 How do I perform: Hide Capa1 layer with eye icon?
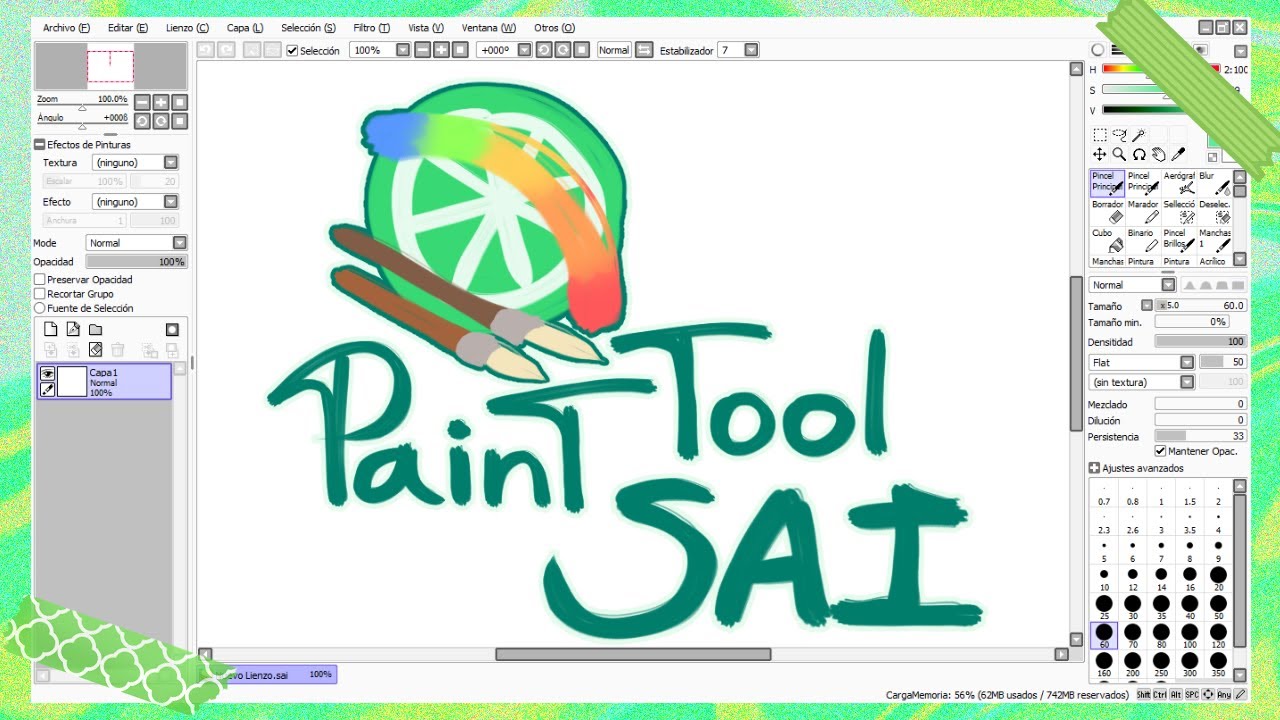click(x=47, y=373)
